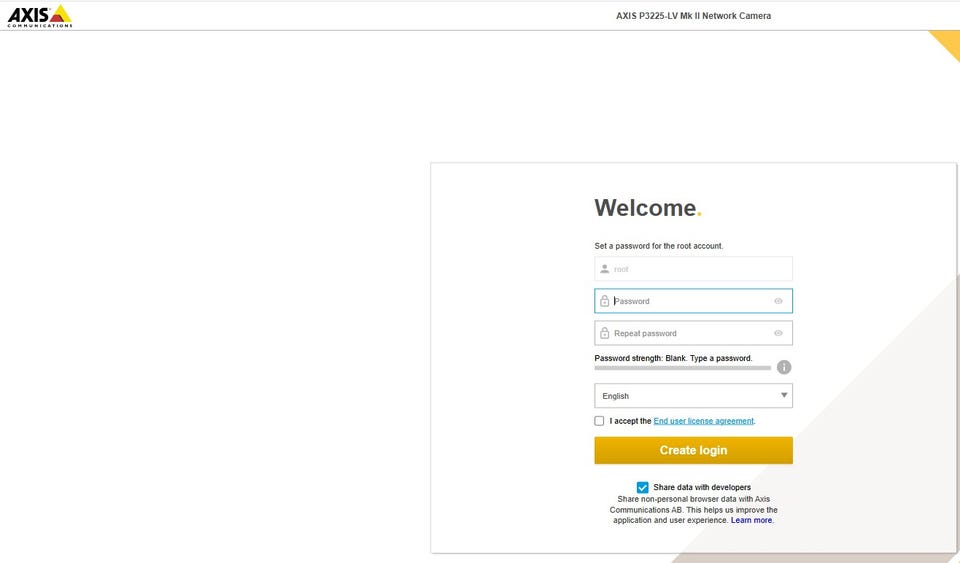Focus the Password input field
The height and width of the screenshot is (563, 960).
[x=693, y=301]
